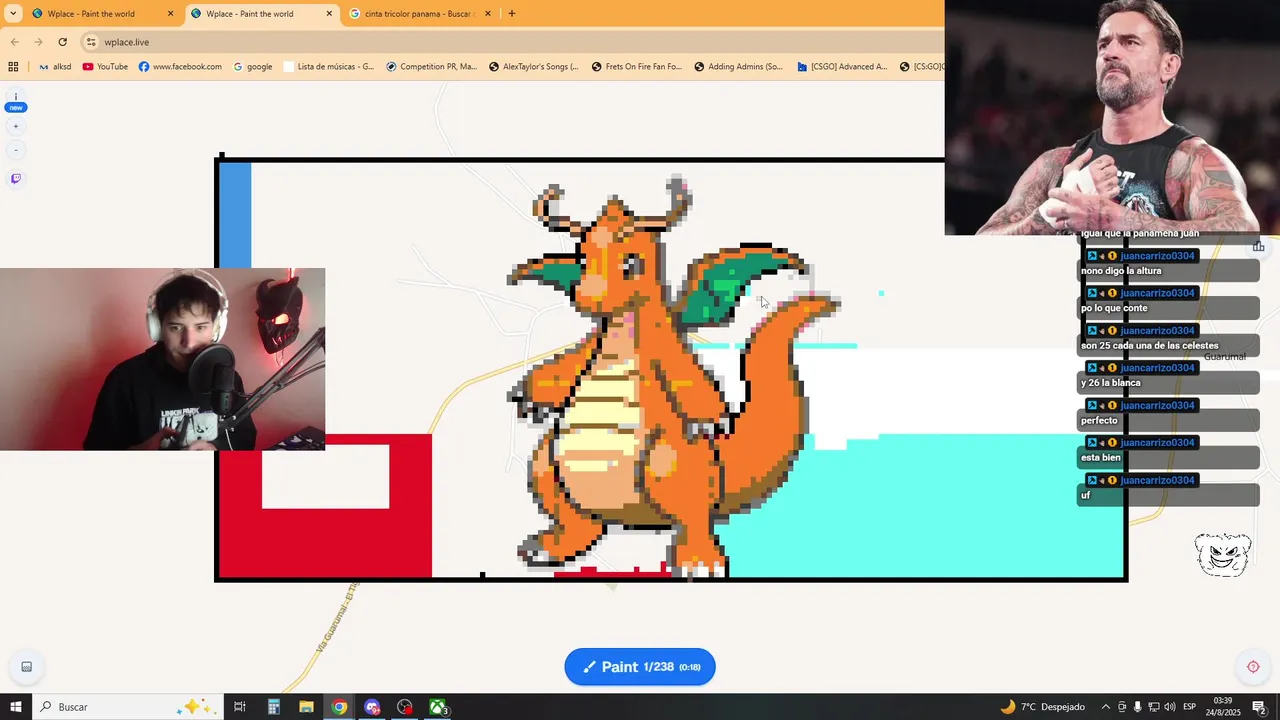
Task: Reload the wplace.live page
Action: pos(62,42)
